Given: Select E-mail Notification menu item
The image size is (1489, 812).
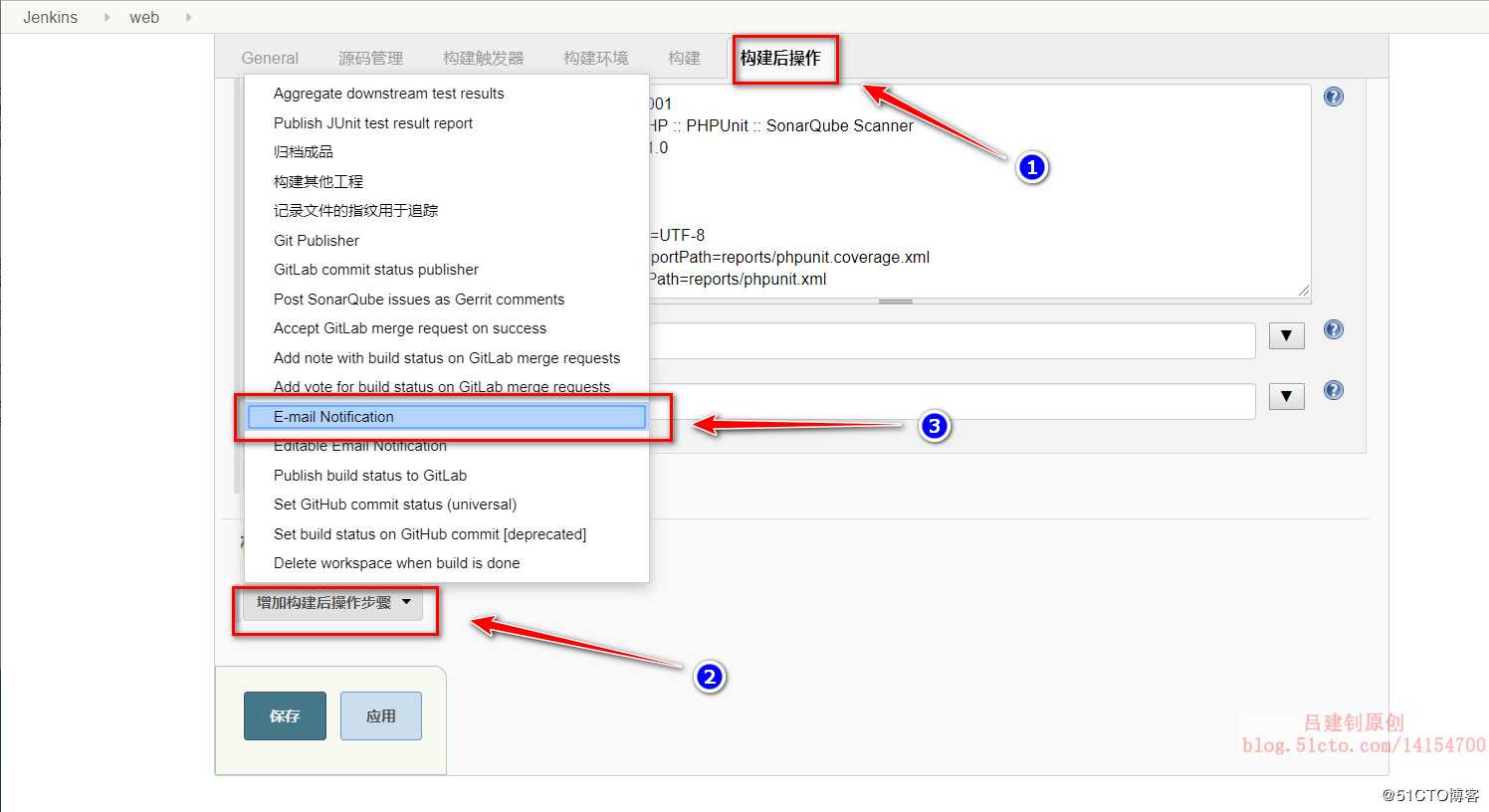Looking at the screenshot, I should pyautogui.click(x=446, y=417).
